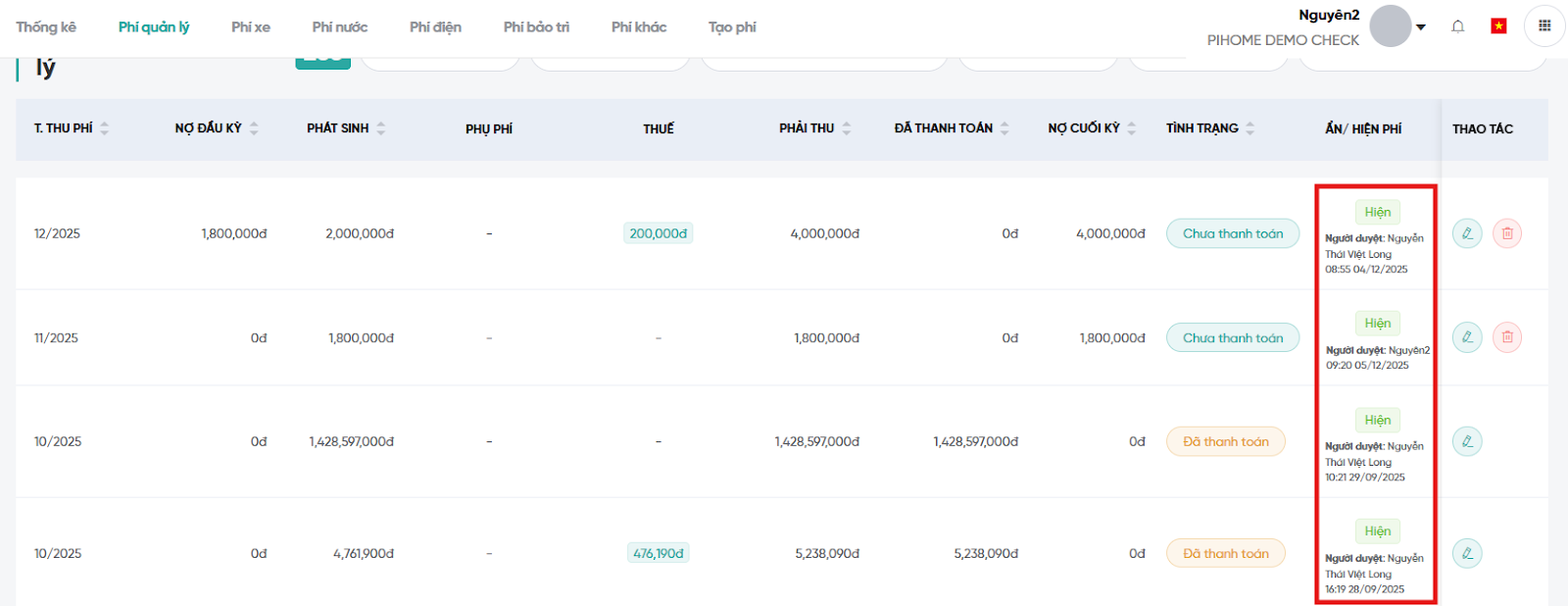This screenshot has height=606, width=1568.
Task: Open the notifications bell
Action: click(1458, 26)
